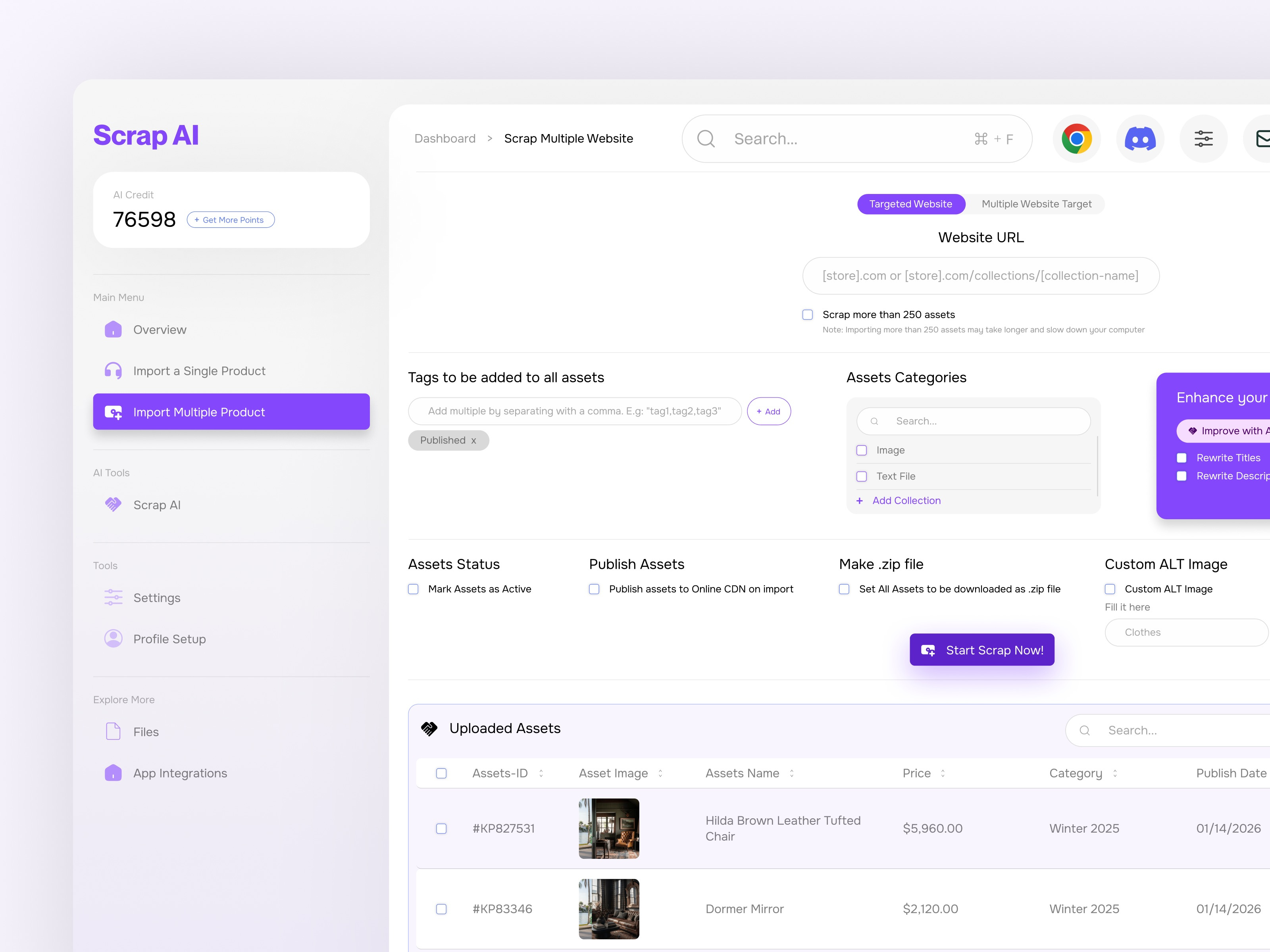Switch to Targeted Website tab

910,204
